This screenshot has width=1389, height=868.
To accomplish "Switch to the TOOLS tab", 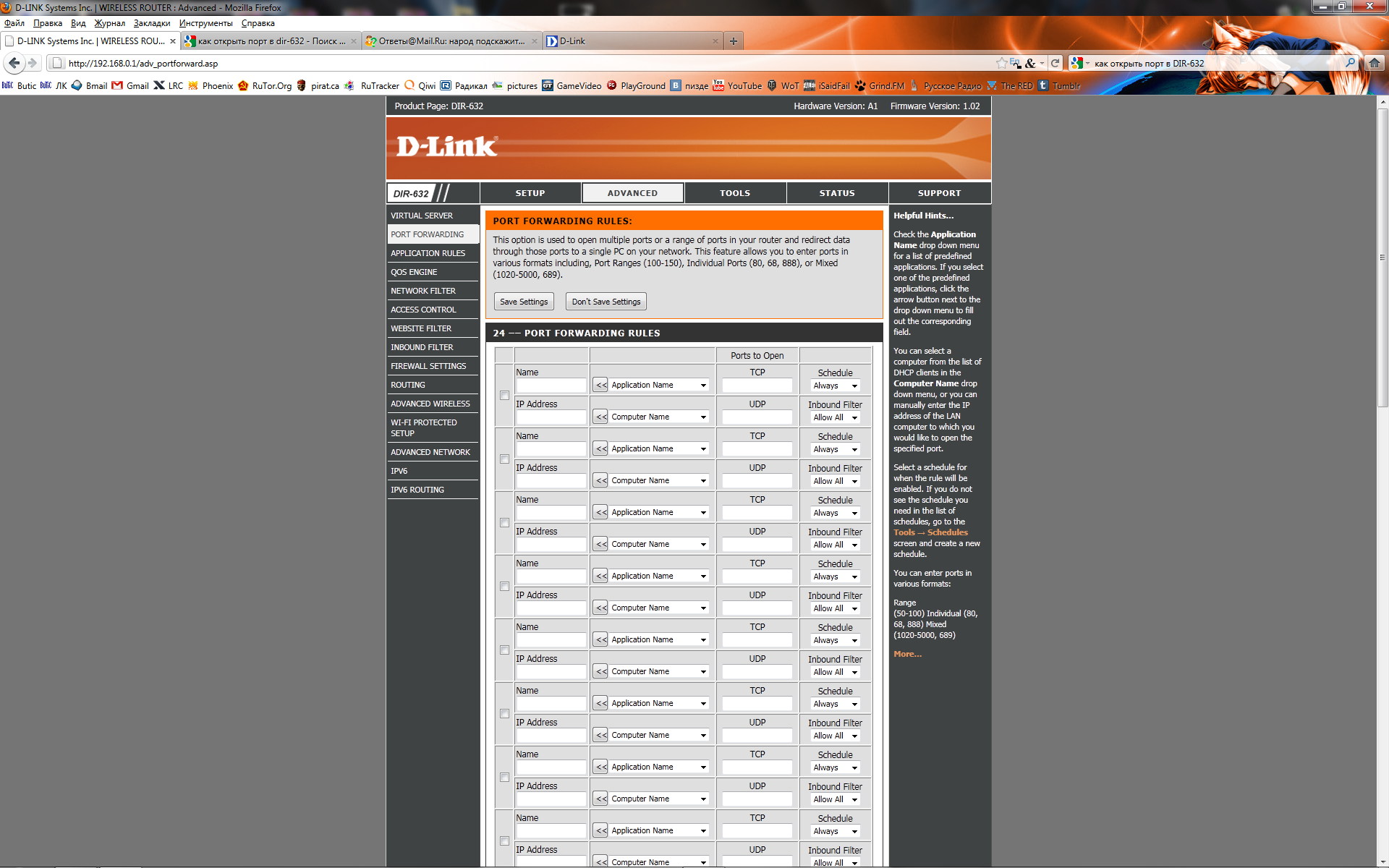I will (734, 193).
